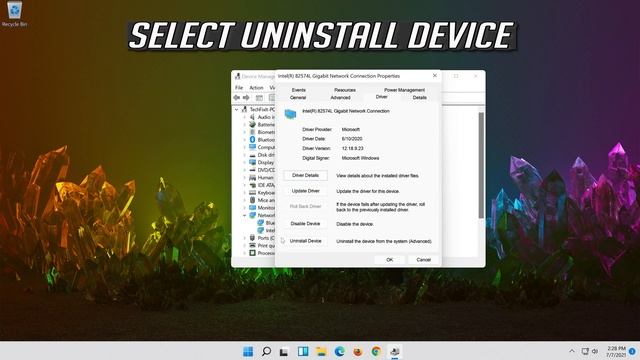
Task: Click the Display adapters category icon
Action: [252, 162]
